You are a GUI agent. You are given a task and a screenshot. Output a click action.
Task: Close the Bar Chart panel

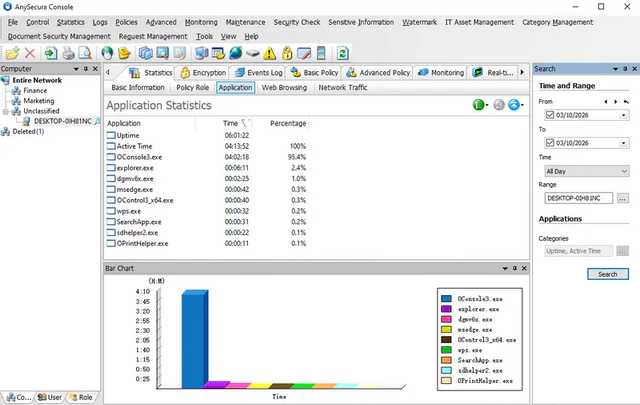524,268
